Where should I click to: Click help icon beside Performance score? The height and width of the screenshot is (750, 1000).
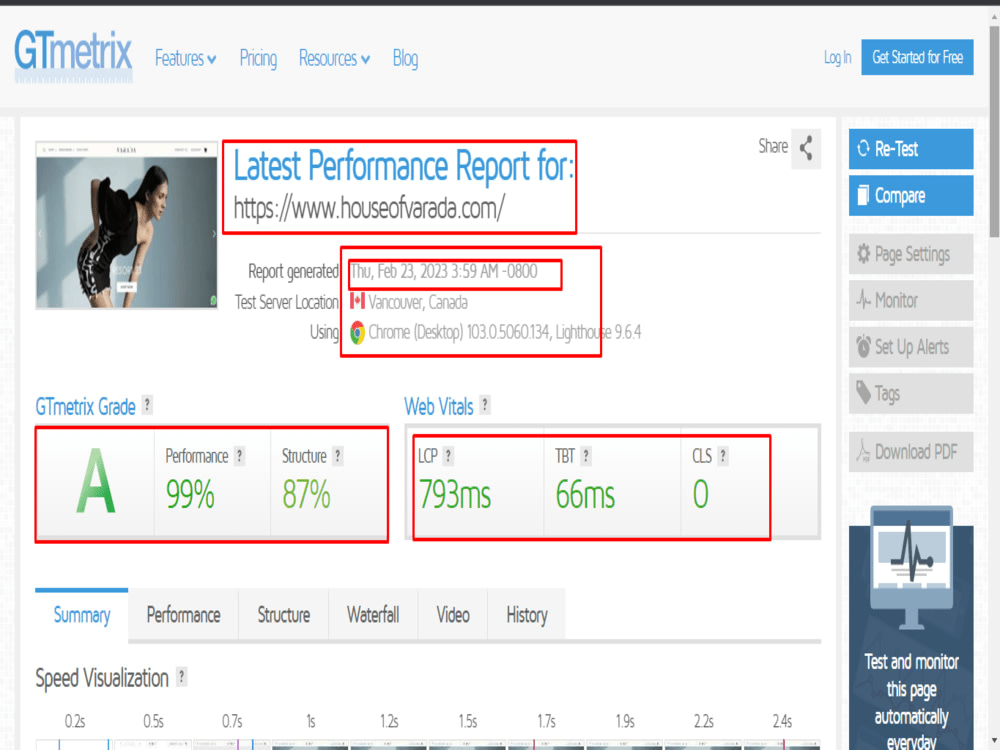point(239,455)
